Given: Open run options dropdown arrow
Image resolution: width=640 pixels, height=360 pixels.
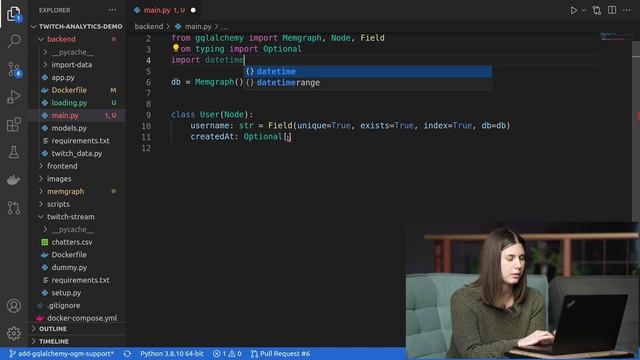Looking at the screenshot, I should coord(583,11).
